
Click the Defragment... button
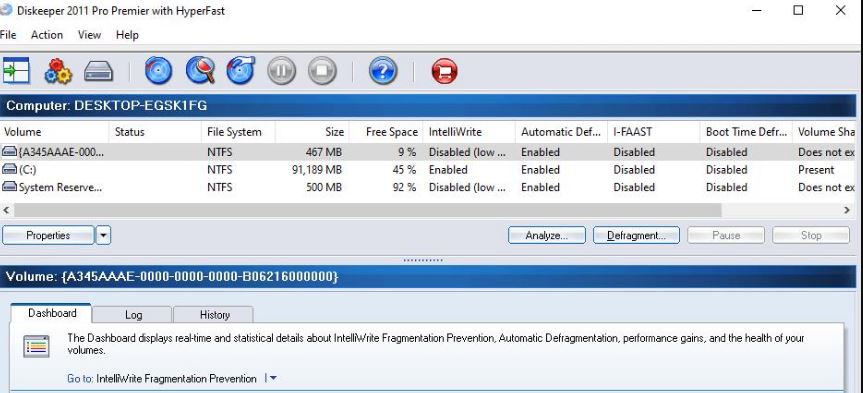tap(636, 236)
